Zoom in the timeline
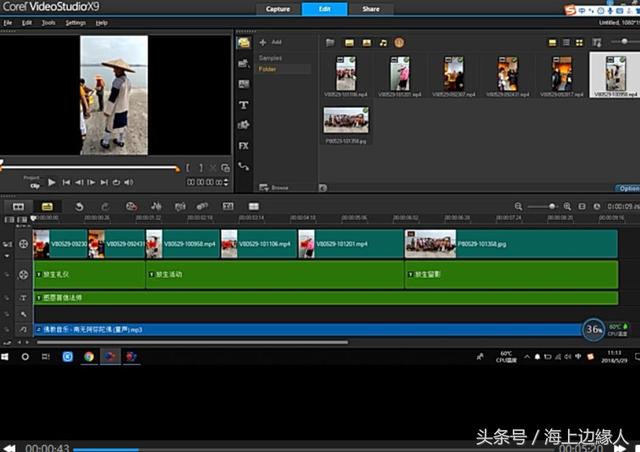Viewport: 640px width, 452px height. 567,207
